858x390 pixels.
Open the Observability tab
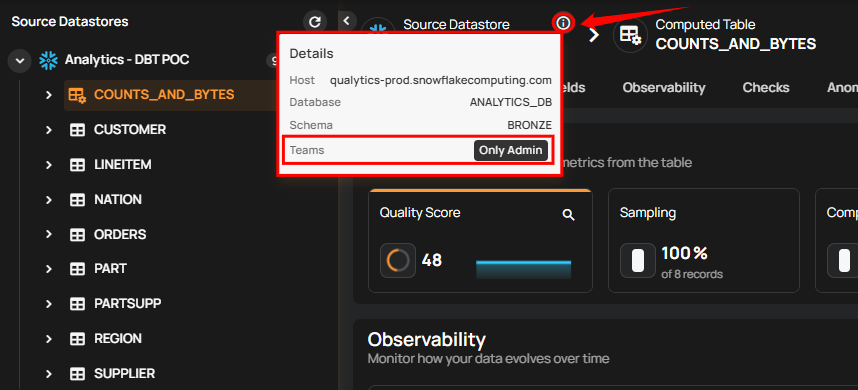click(x=664, y=88)
